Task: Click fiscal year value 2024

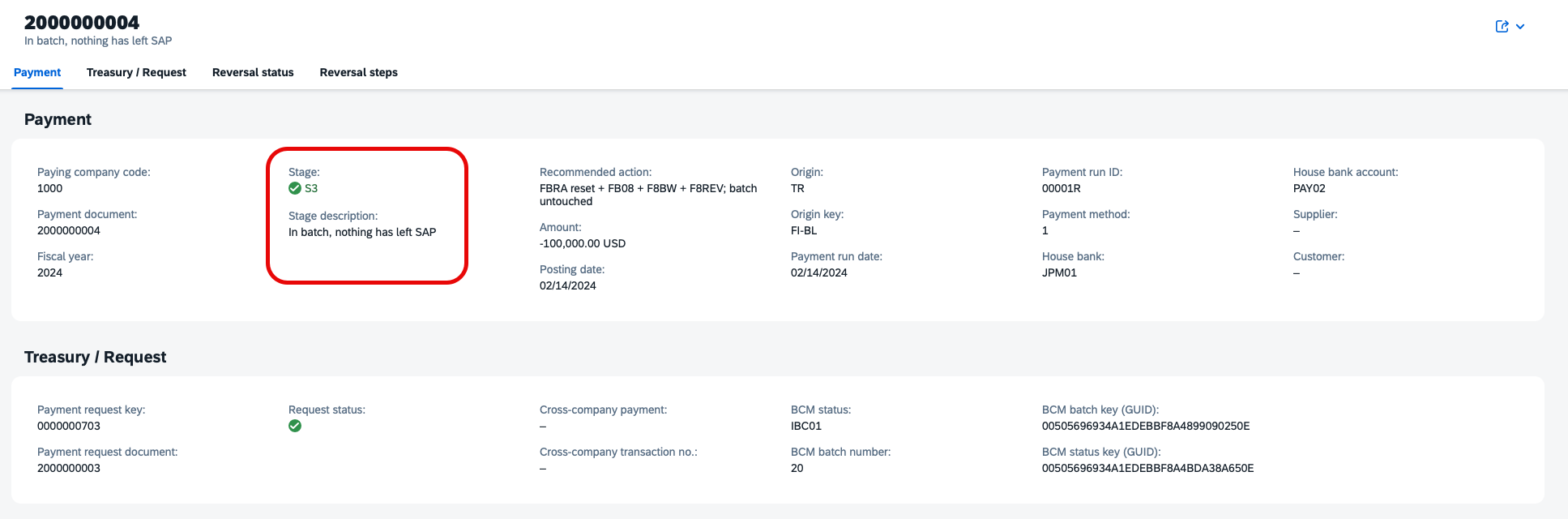Action: click(x=49, y=272)
